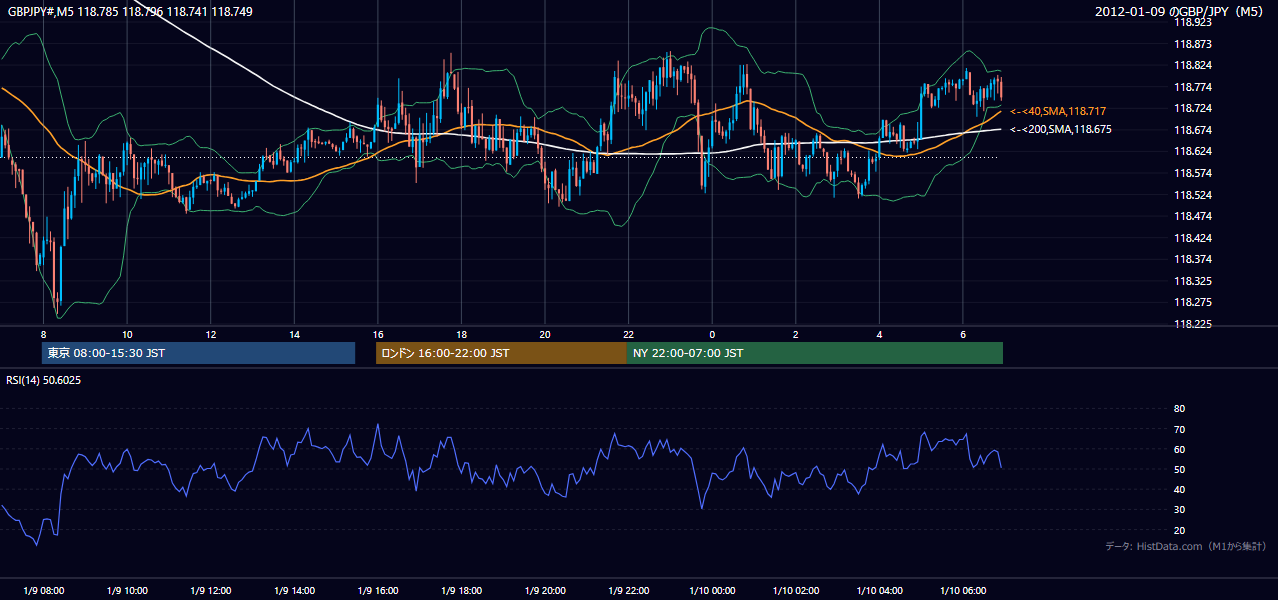This screenshot has height=600, width=1278.
Task: Click price axis label 118.524
Action: [x=1193, y=195]
